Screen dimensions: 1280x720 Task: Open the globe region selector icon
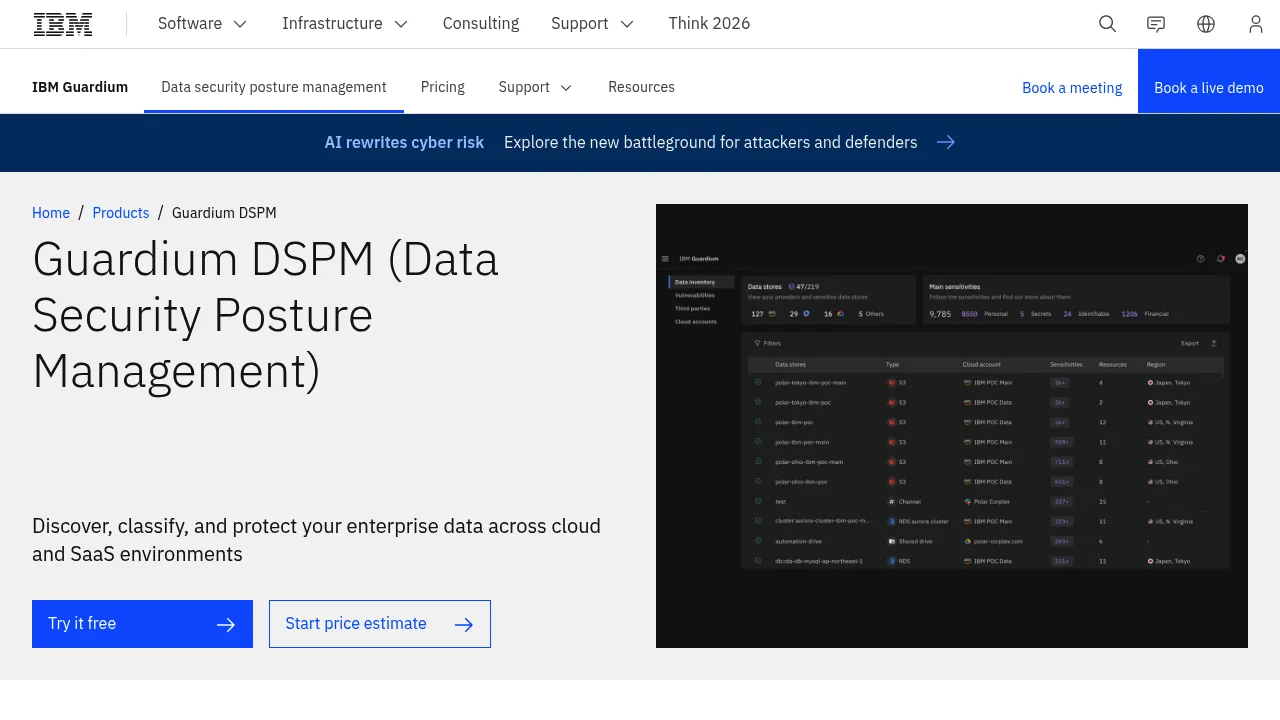click(1206, 24)
